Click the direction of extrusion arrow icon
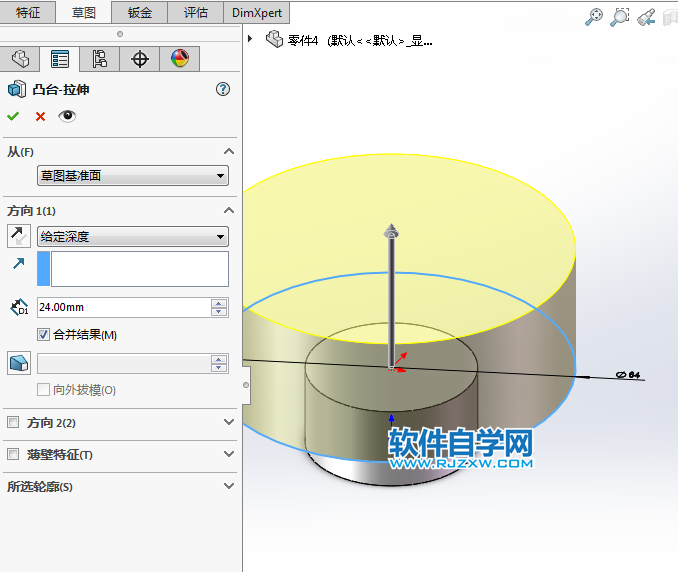 pos(19,263)
